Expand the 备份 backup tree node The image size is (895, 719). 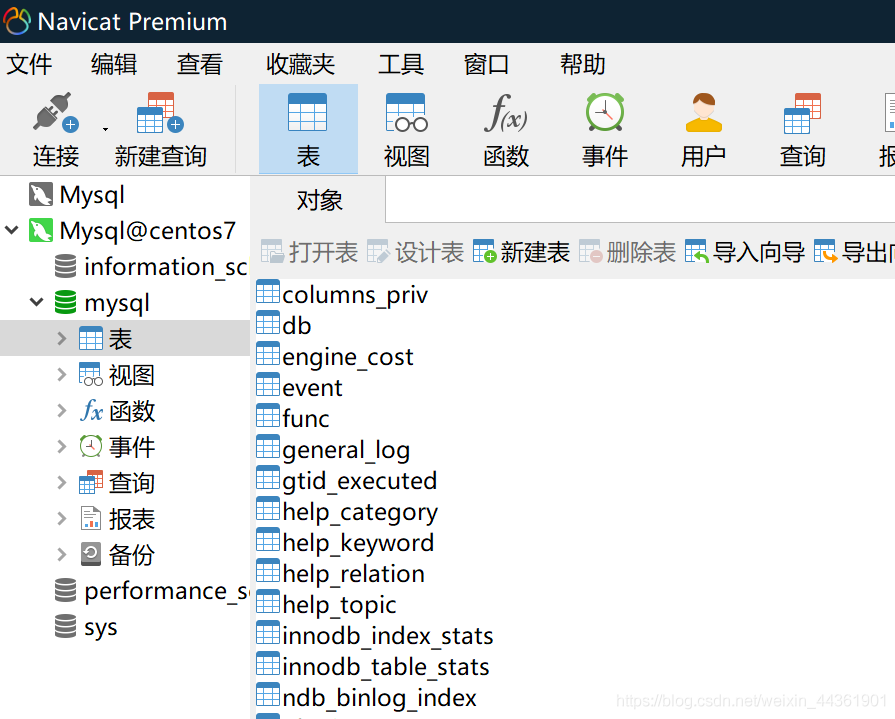(62, 554)
